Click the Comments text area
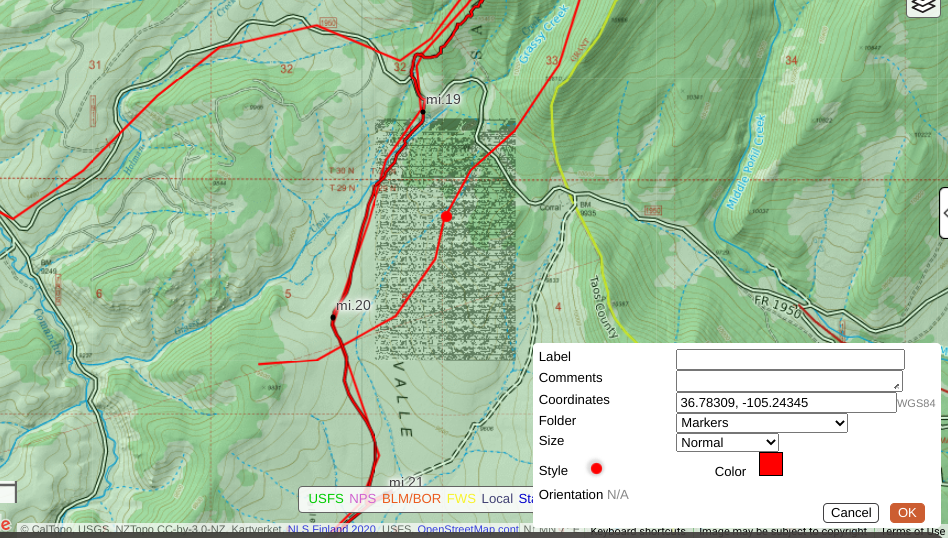The width and height of the screenshot is (948, 538). [789, 380]
